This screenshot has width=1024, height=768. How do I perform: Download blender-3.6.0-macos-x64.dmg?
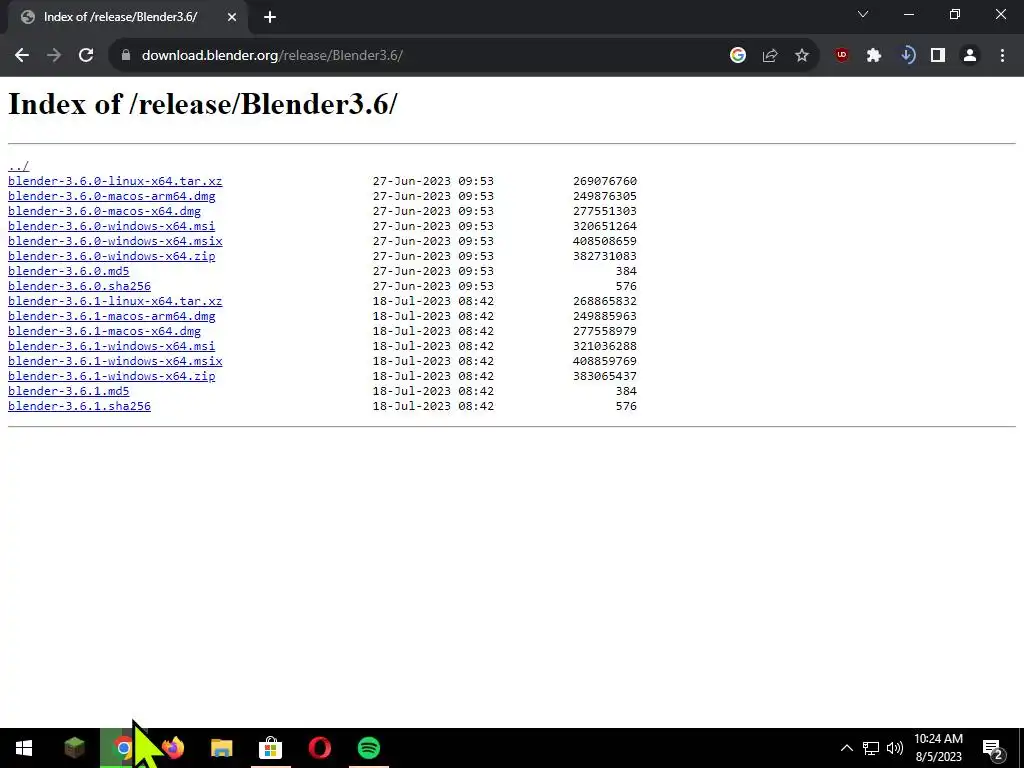[104, 211]
